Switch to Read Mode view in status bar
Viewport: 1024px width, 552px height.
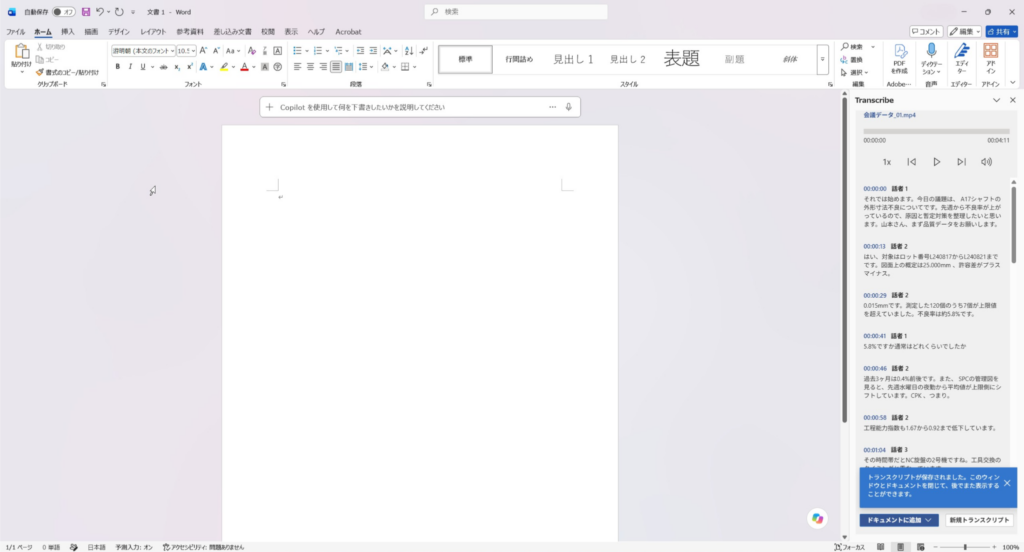tap(880, 547)
